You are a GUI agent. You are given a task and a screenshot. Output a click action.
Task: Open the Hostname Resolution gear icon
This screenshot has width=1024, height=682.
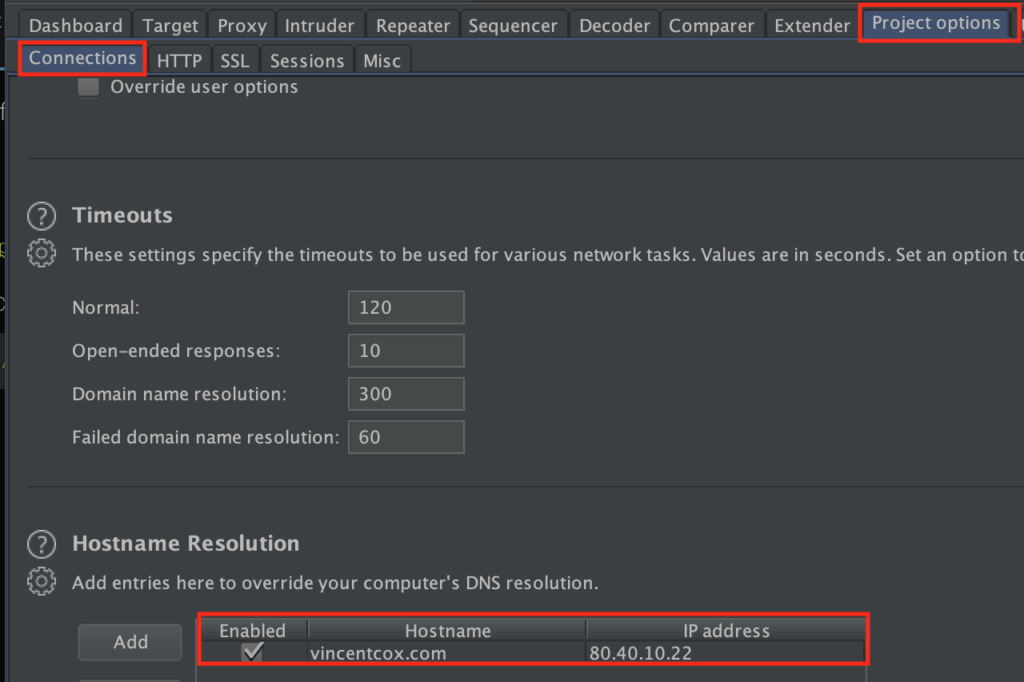tap(41, 581)
